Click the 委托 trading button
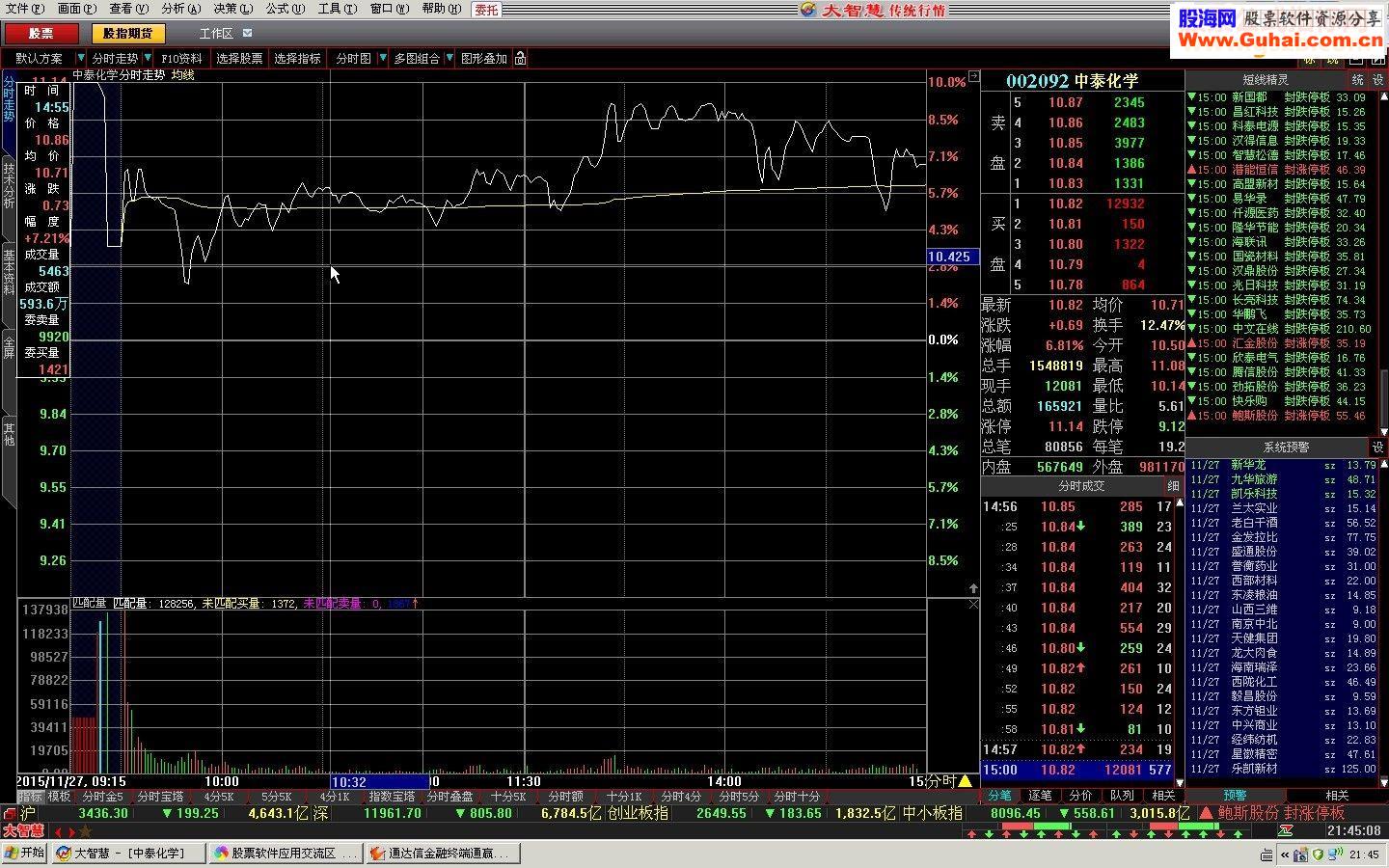Viewport: 1389px width, 868px height. [487, 10]
